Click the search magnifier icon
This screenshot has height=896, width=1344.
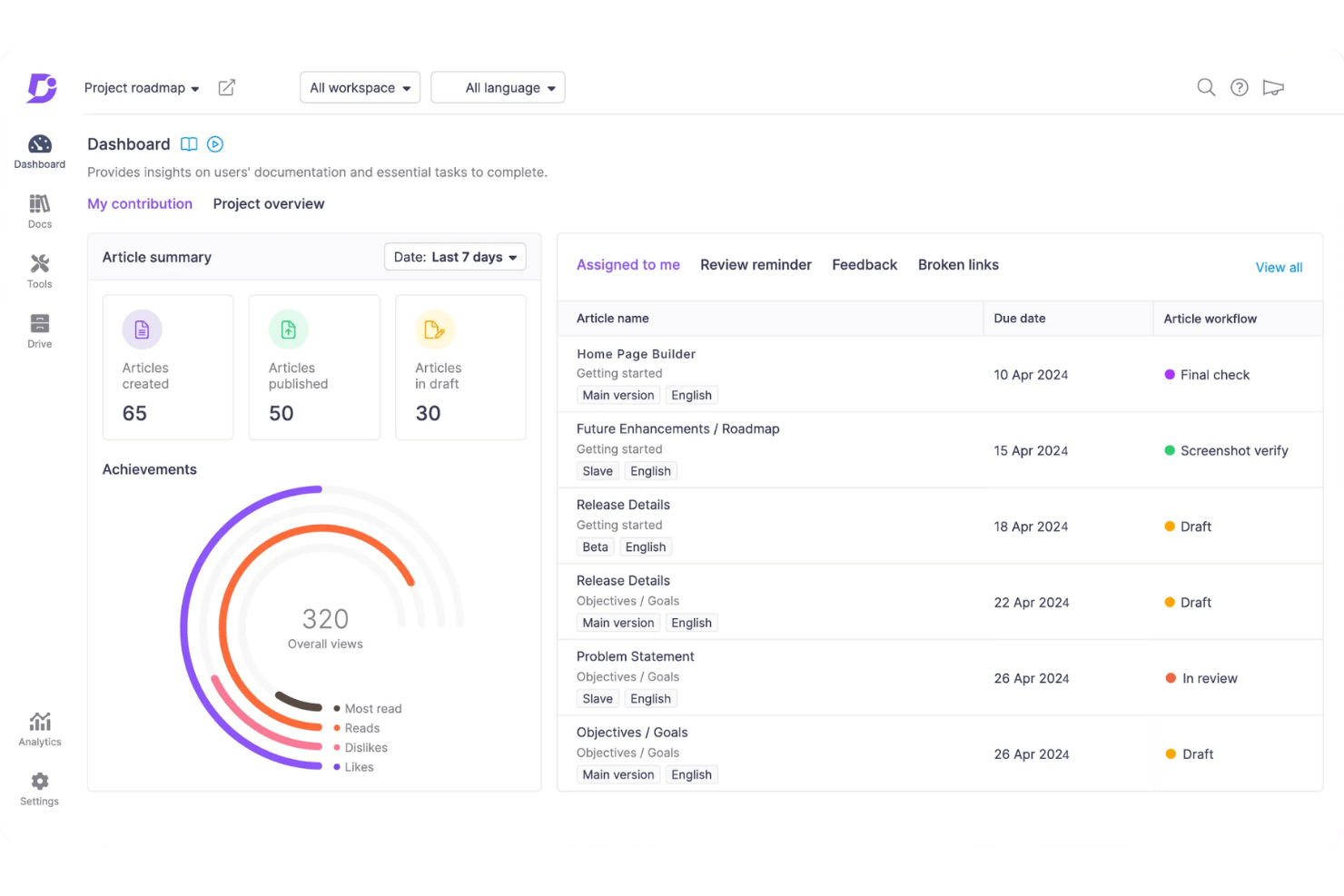(1206, 87)
